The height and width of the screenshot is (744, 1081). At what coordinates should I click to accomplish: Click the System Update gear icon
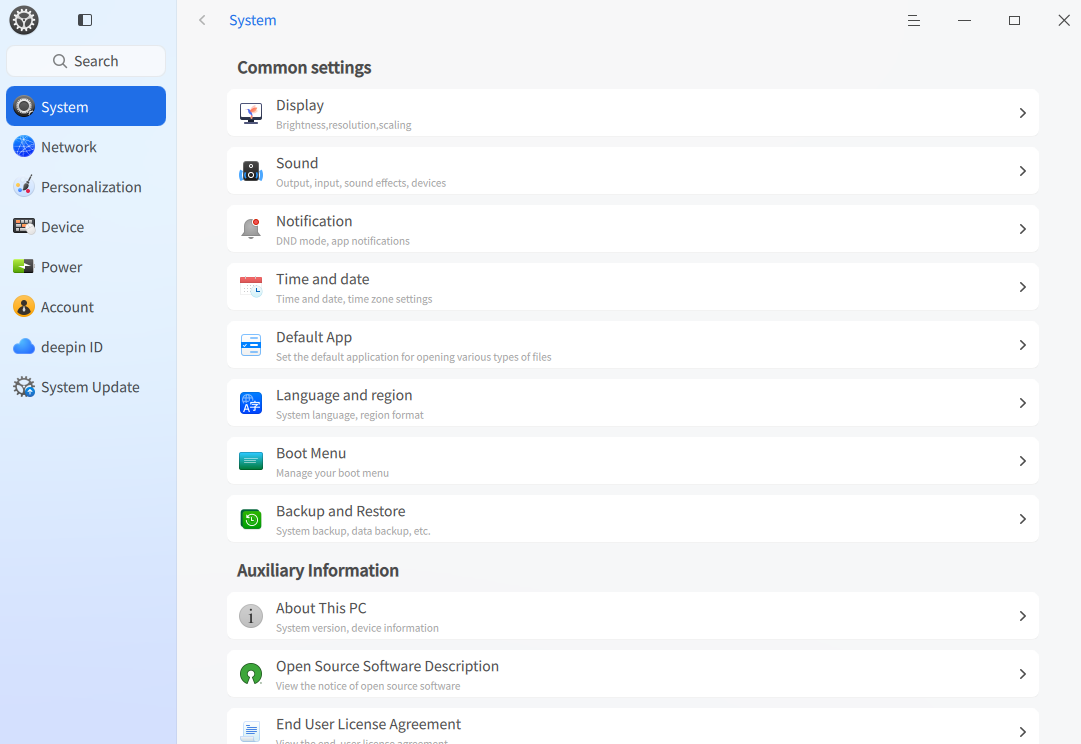[x=24, y=386]
